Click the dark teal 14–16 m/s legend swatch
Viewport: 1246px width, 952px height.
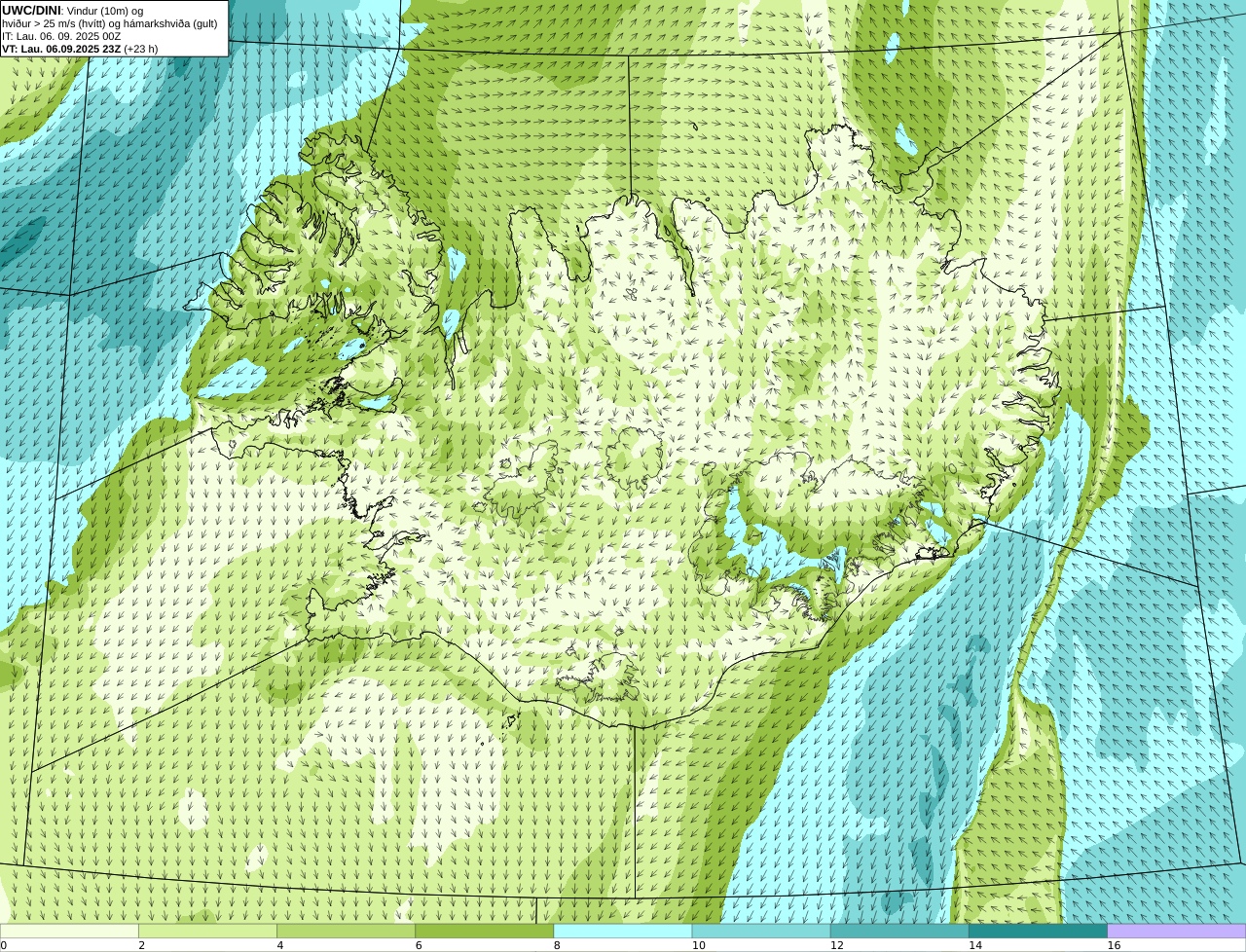[x=1038, y=931]
